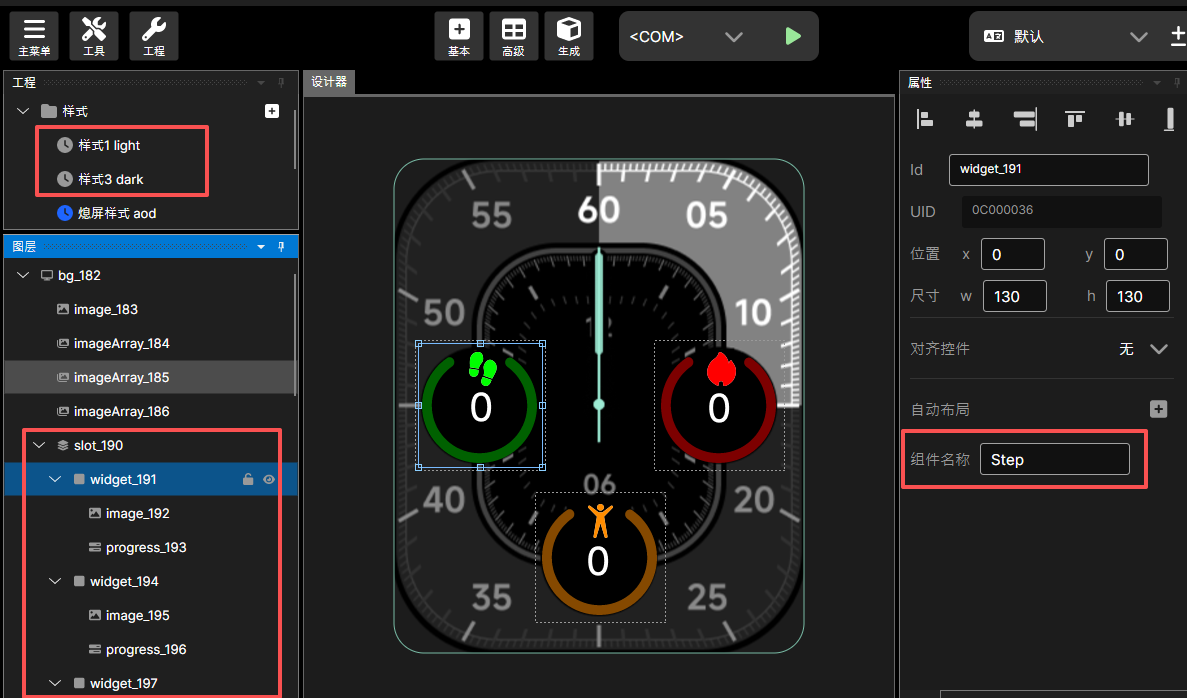Select 样式3 dark style
Image resolution: width=1187 pixels, height=698 pixels.
coord(111,179)
